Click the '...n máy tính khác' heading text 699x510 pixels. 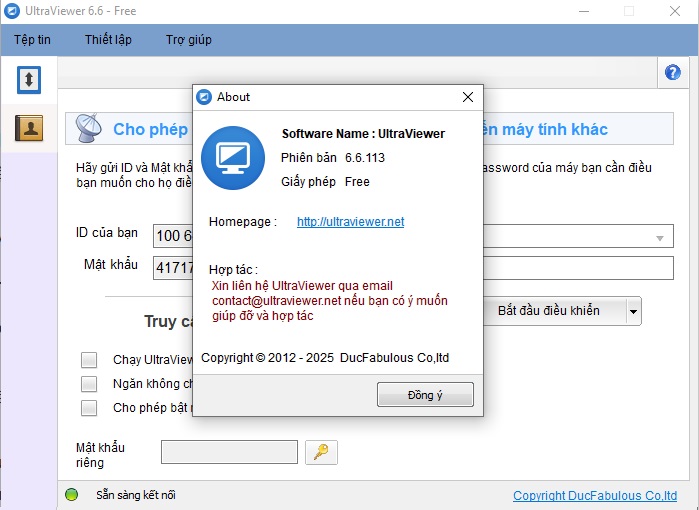546,129
